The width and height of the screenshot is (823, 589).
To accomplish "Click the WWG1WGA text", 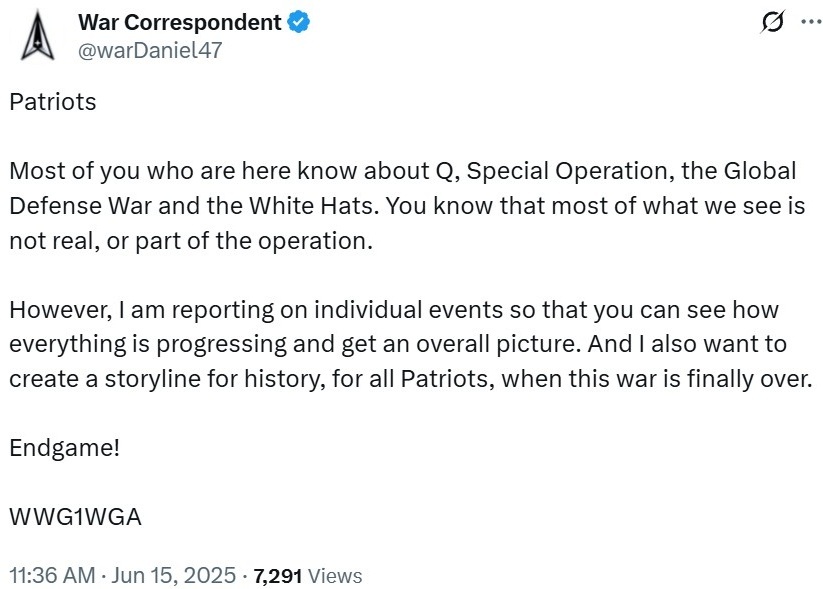I will pos(76,517).
